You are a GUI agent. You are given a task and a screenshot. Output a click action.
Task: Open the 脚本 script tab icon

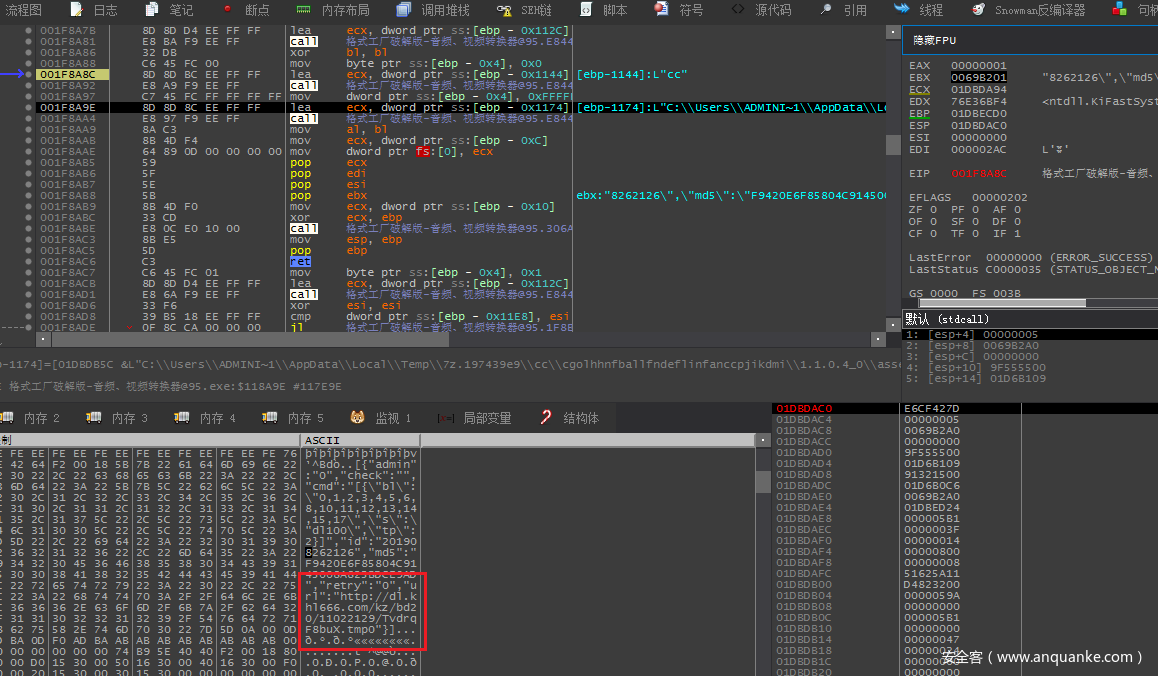pyautogui.click(x=586, y=10)
